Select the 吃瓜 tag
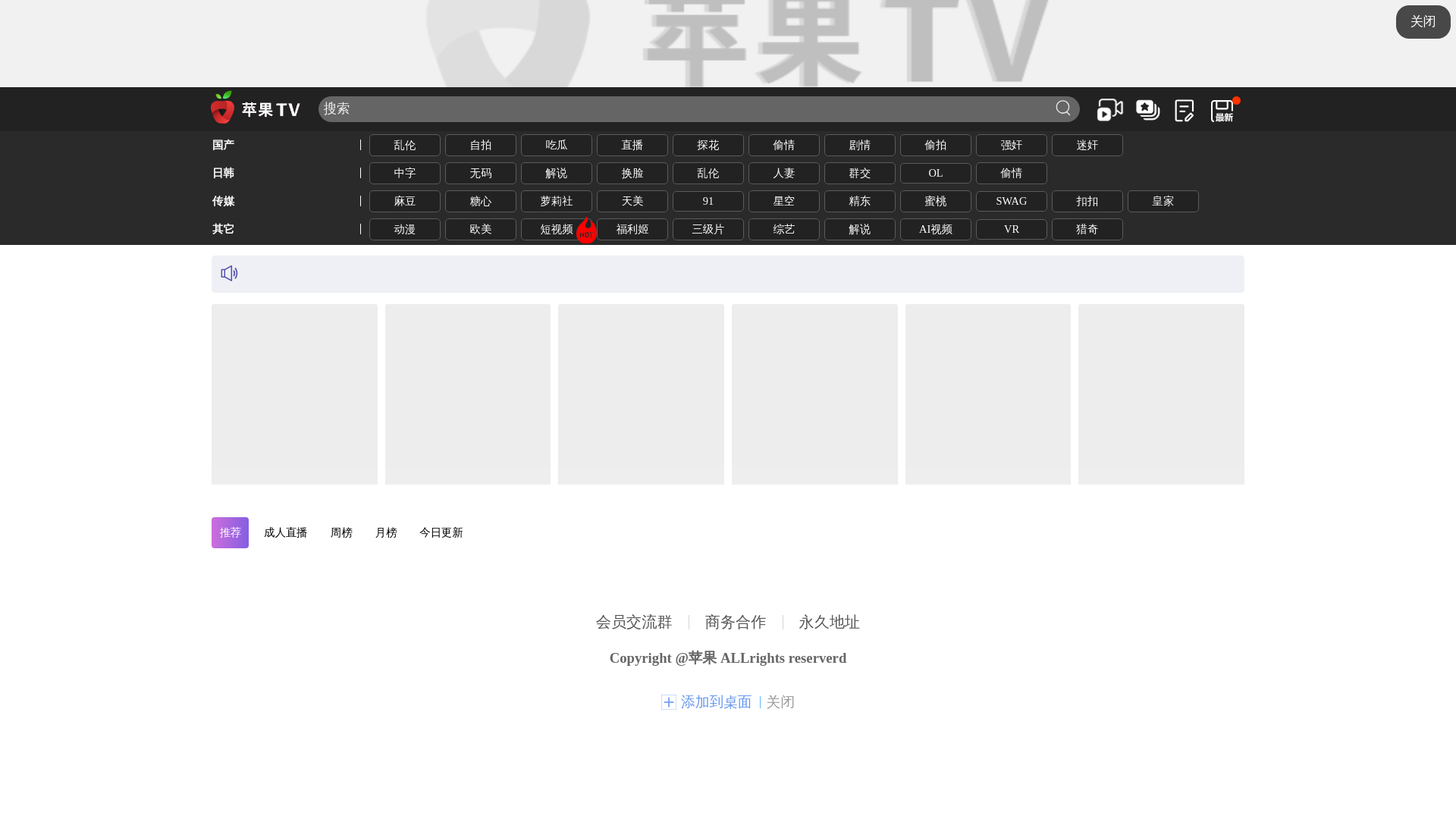This screenshot has width=1456, height=819. (557, 146)
